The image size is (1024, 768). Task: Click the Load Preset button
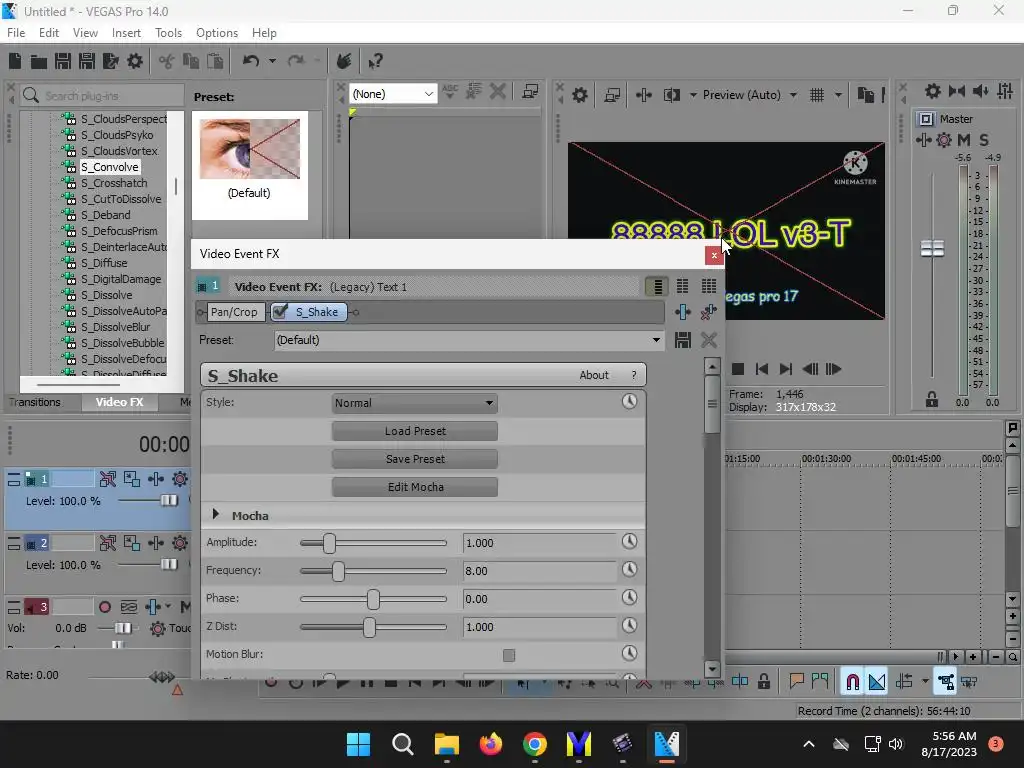[x=415, y=431]
